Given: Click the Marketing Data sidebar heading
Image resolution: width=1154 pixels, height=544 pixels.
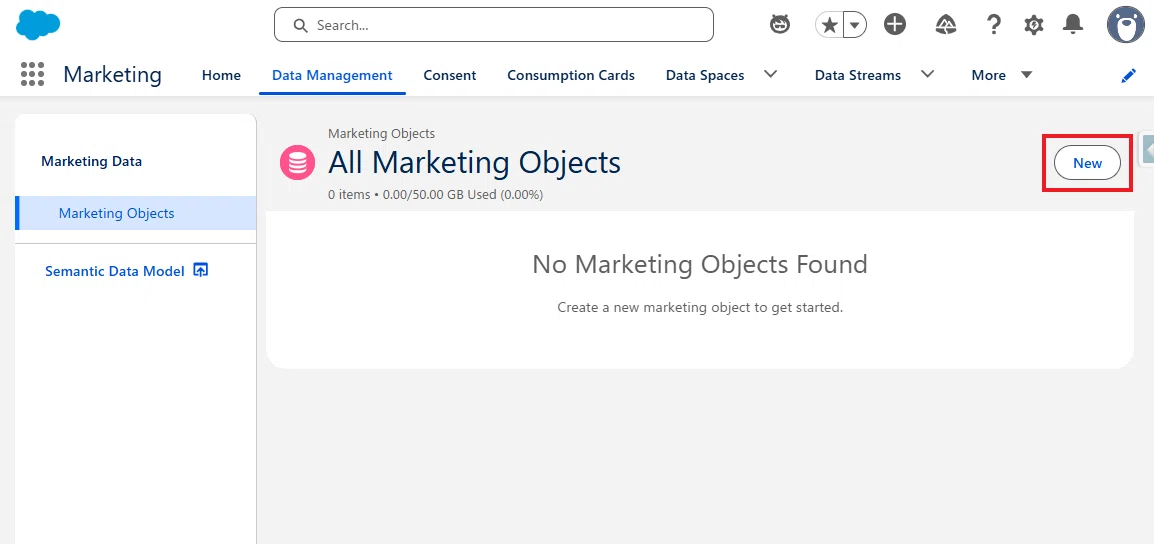Looking at the screenshot, I should (91, 161).
